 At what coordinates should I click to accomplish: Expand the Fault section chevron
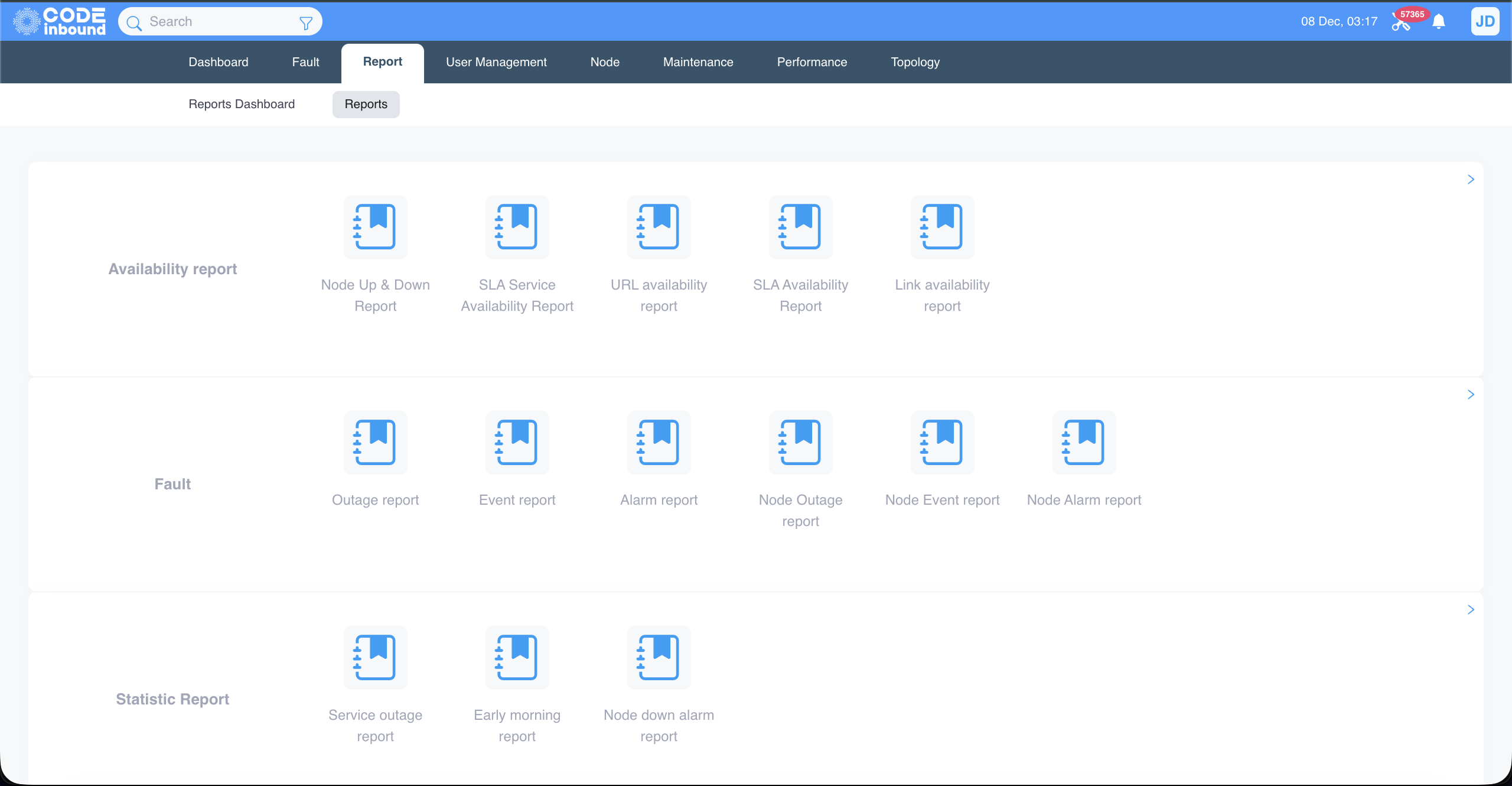pyautogui.click(x=1471, y=395)
